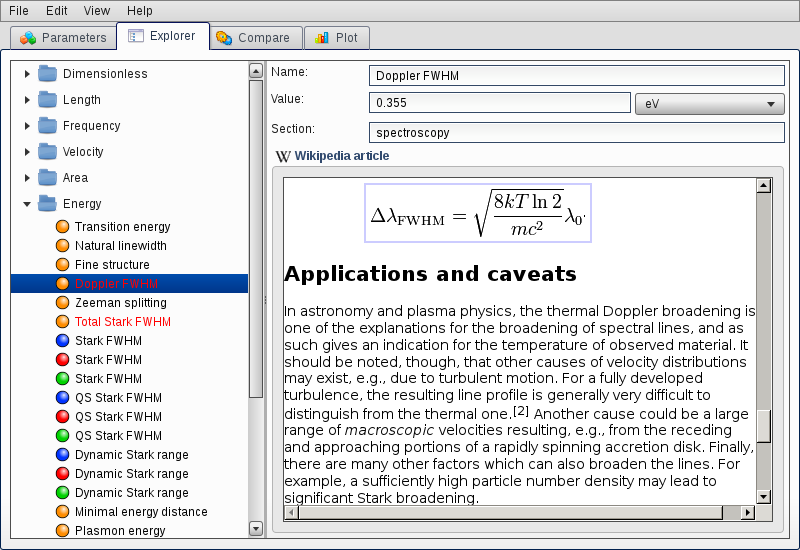The width and height of the screenshot is (800, 550).
Task: Select the Natural linewidth item
Action: (121, 245)
